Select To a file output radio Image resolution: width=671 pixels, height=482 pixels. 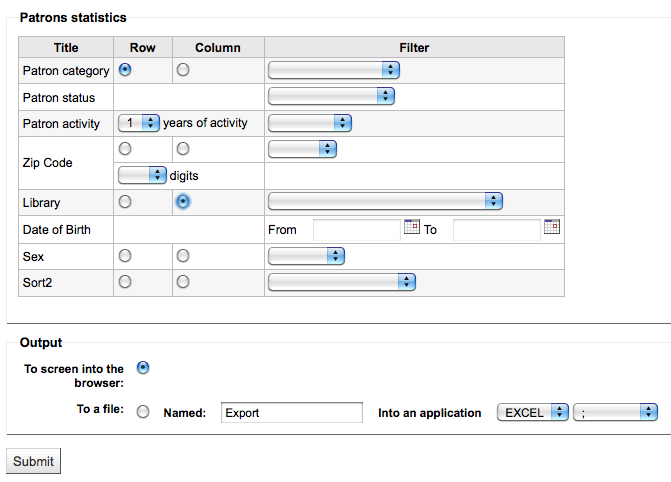click(x=143, y=412)
